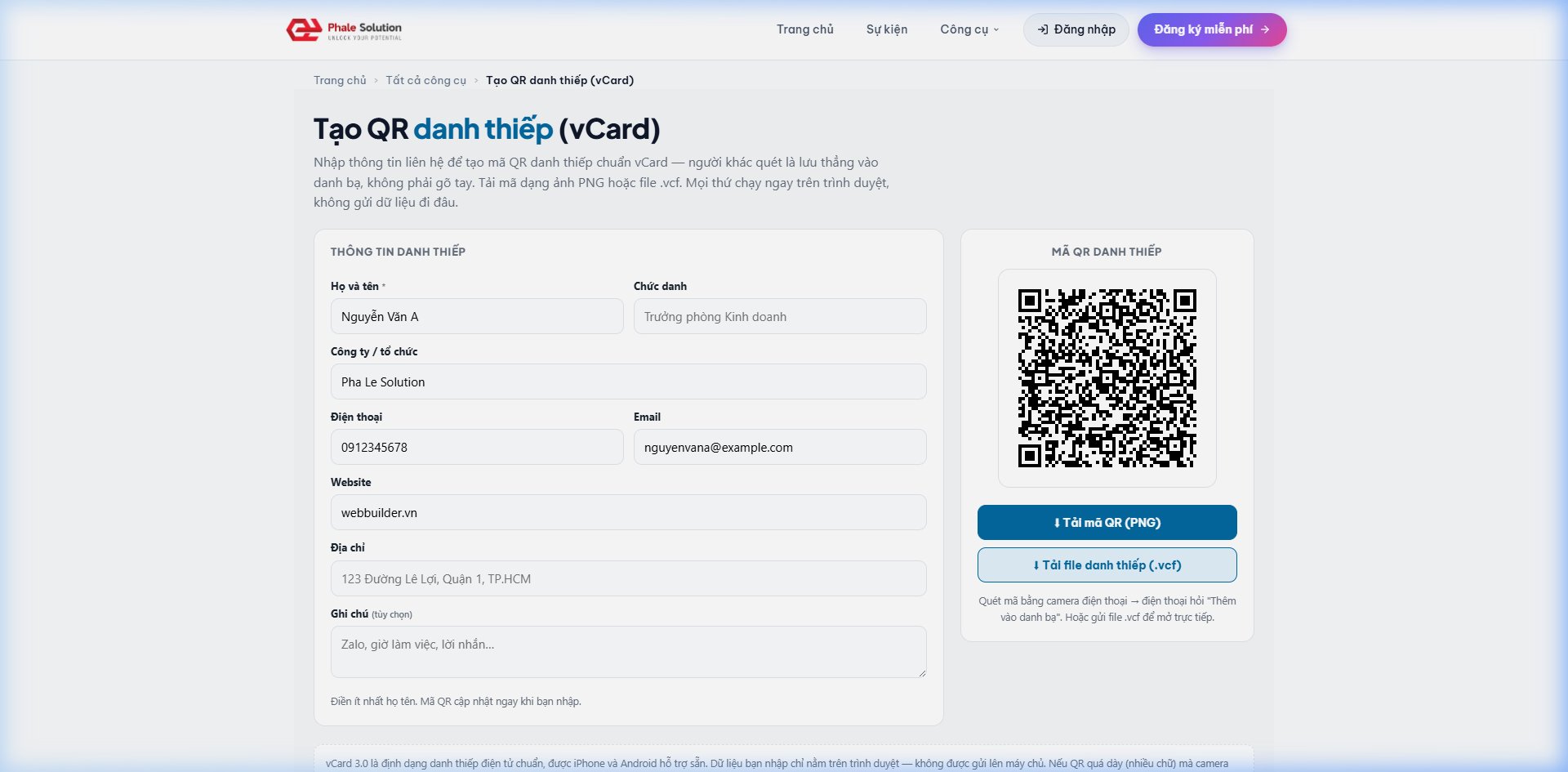Go to Tất cả công cụ breadcrumb
Image resolution: width=1568 pixels, height=772 pixels.
[x=425, y=80]
